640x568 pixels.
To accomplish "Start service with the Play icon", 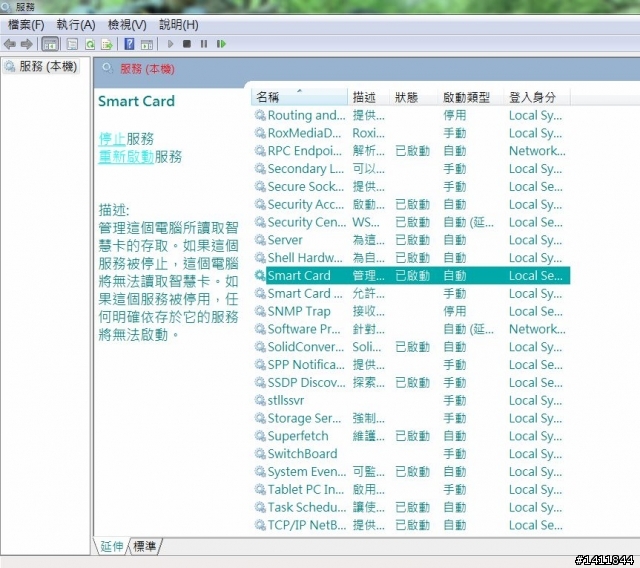I will [170, 44].
